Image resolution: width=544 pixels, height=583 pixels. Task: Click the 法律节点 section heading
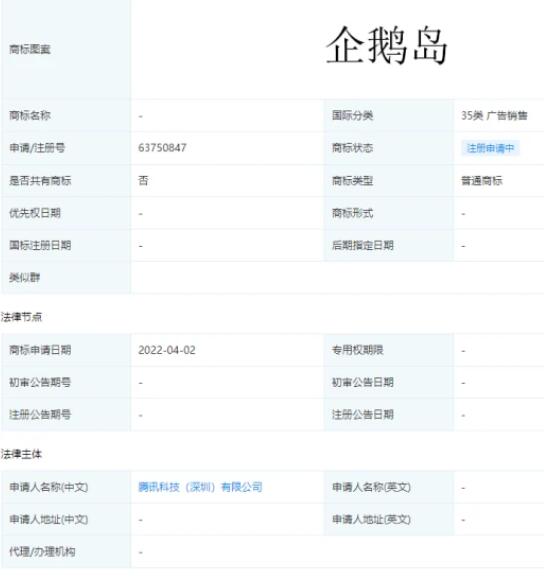[22, 317]
